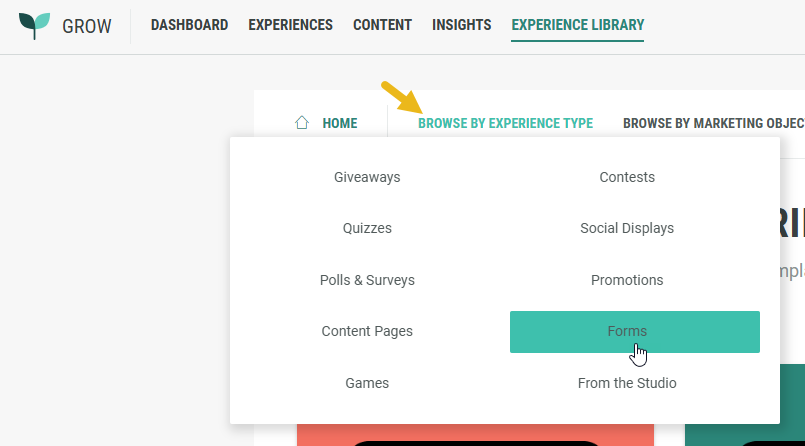
Task: Choose Contests from the menu
Action: [627, 177]
